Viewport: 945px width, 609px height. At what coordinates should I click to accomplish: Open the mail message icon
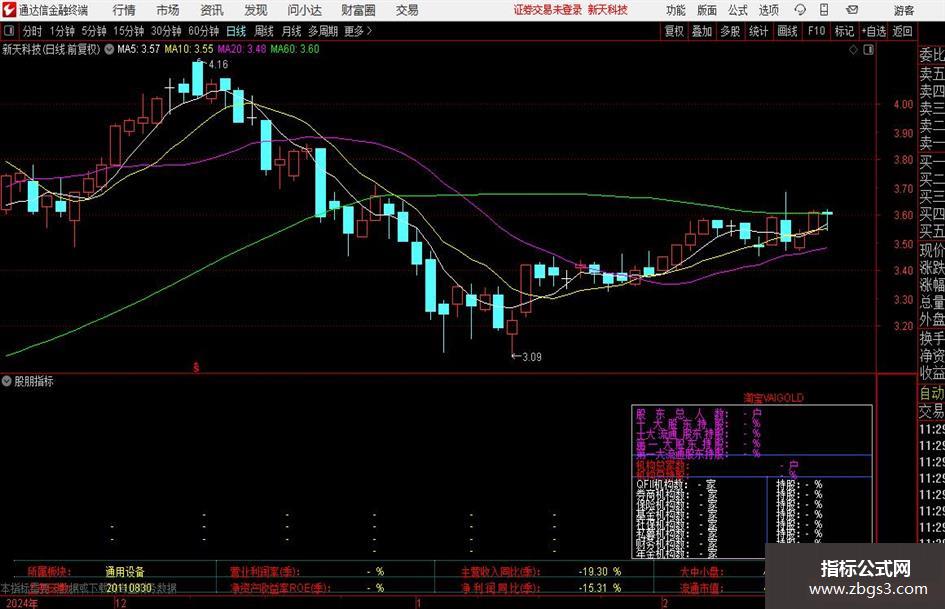(x=852, y=10)
